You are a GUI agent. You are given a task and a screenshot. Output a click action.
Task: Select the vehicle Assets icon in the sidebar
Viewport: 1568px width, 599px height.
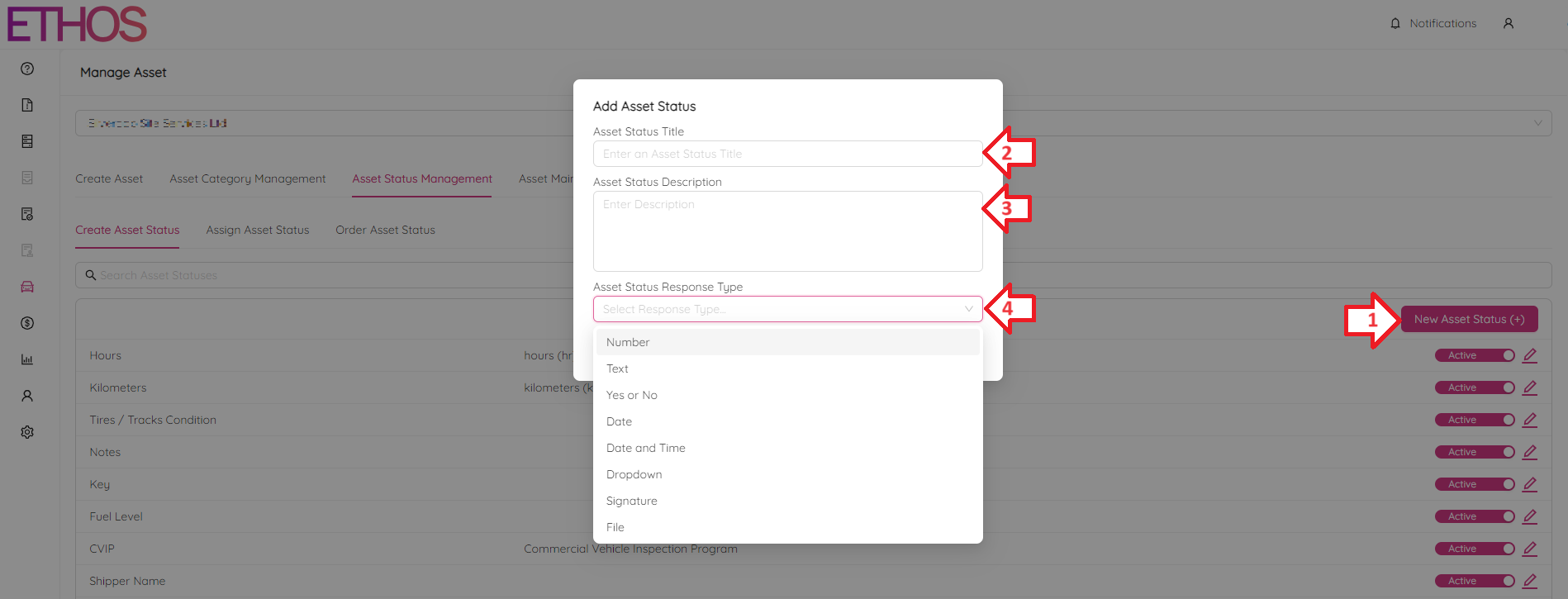[x=27, y=287]
